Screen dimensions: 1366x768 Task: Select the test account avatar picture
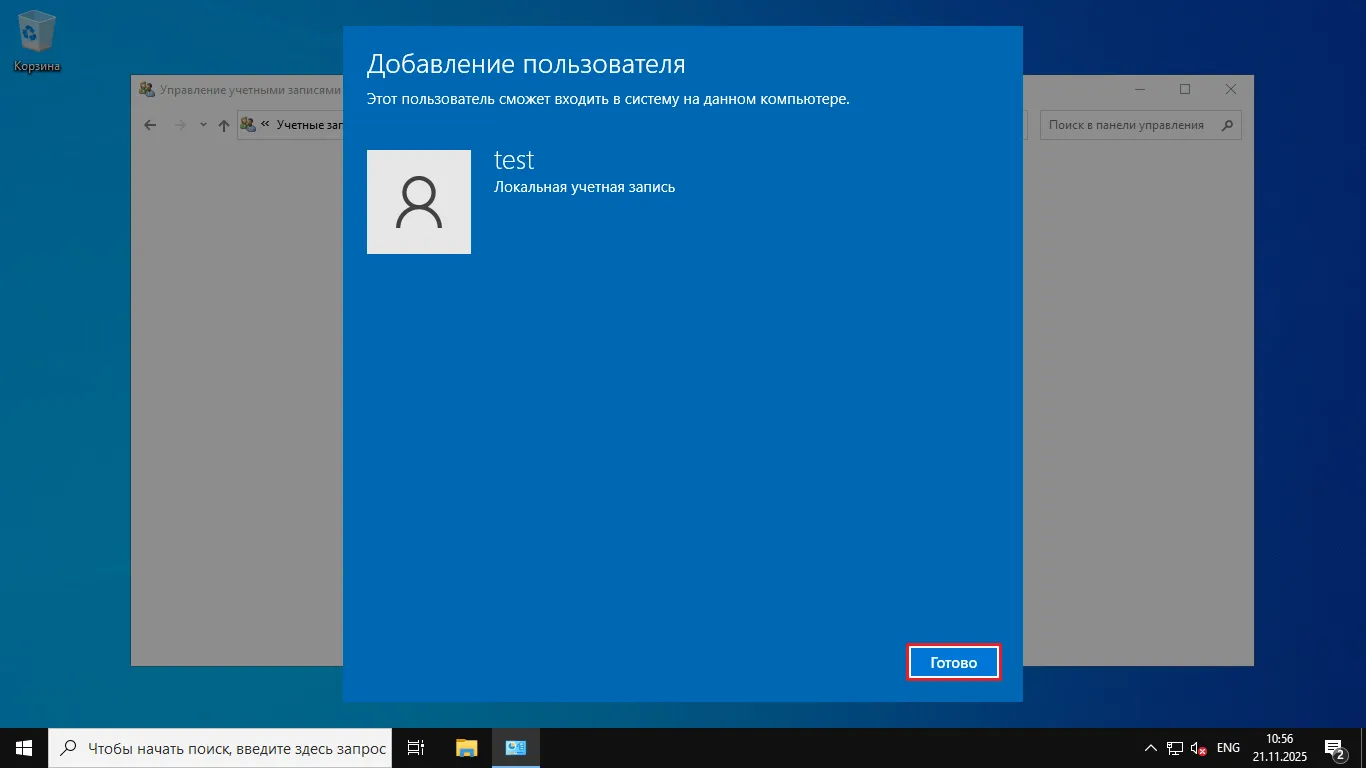pos(419,201)
